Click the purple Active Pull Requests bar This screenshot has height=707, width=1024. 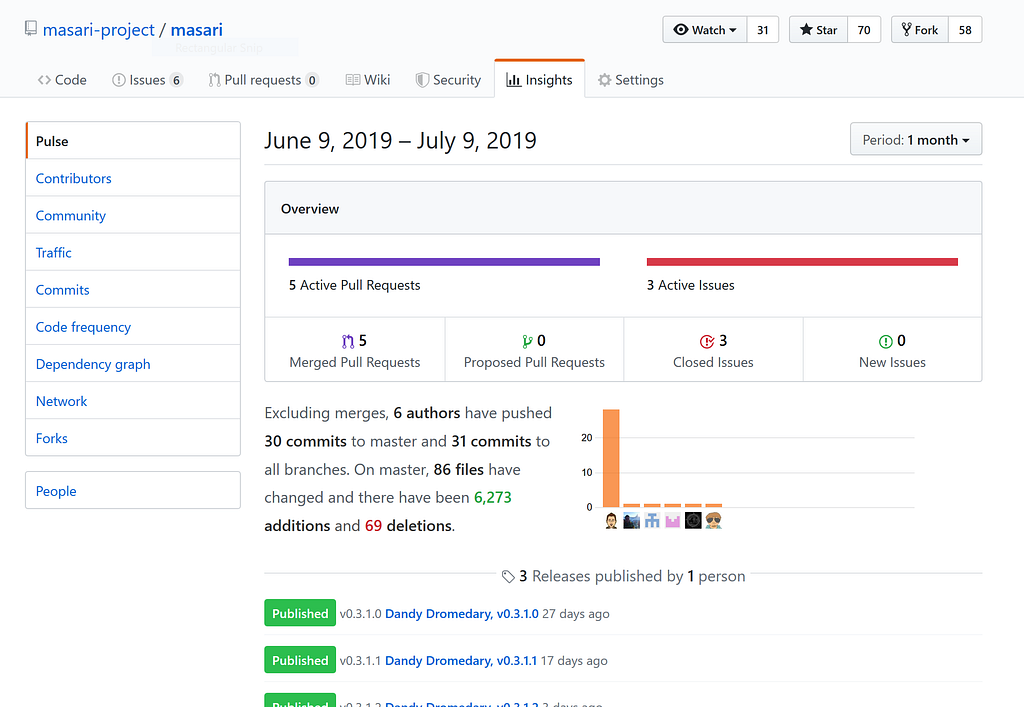click(x=444, y=262)
